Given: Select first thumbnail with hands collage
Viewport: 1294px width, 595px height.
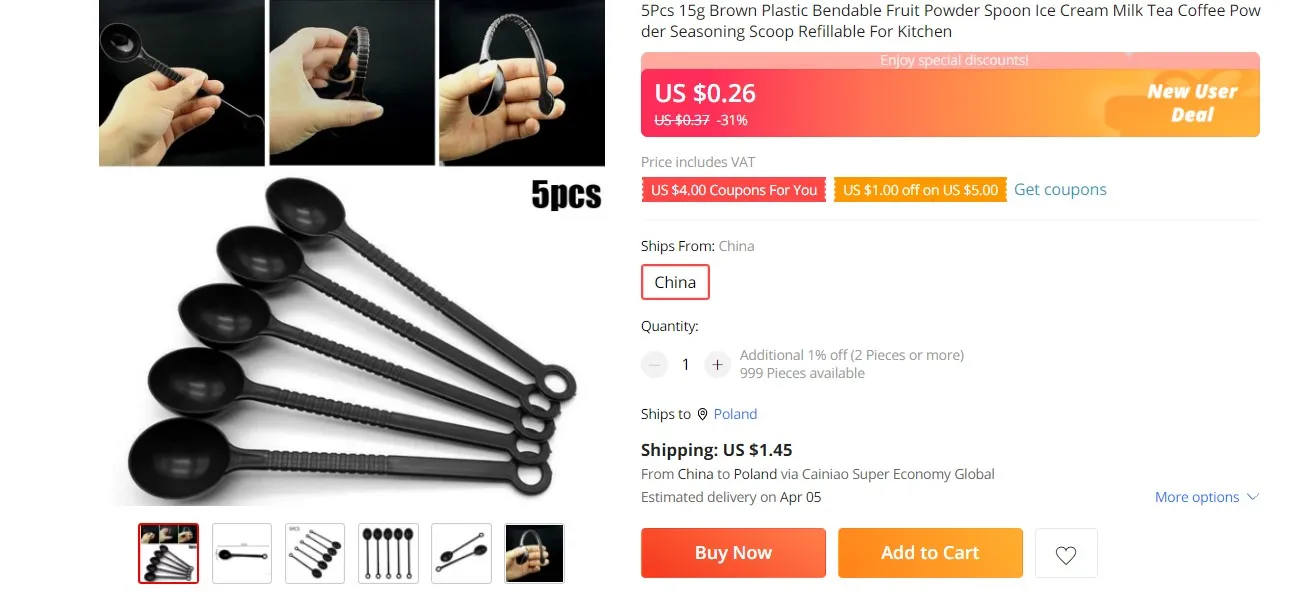Looking at the screenshot, I should click(168, 553).
